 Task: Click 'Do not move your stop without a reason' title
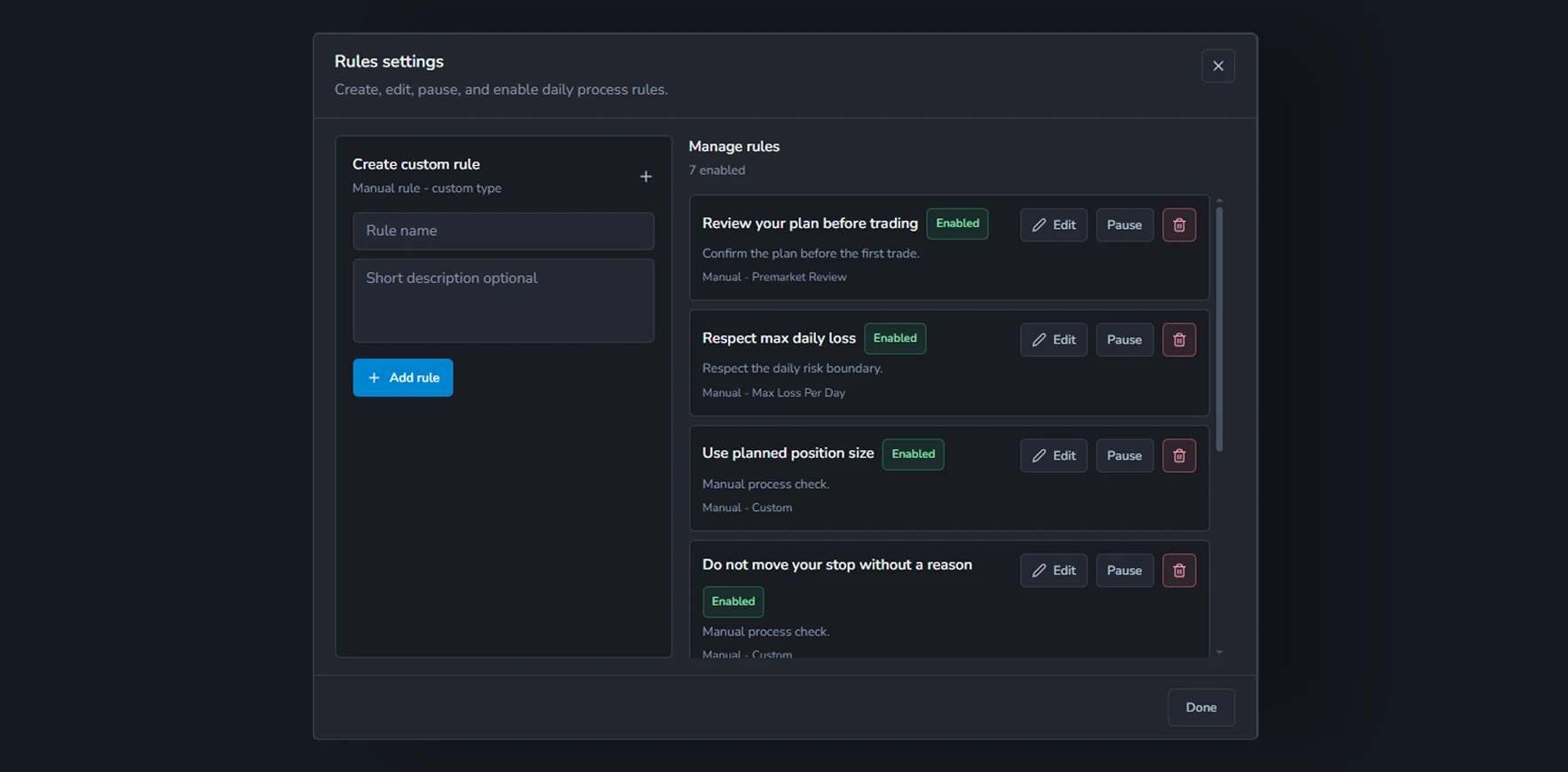pos(836,565)
